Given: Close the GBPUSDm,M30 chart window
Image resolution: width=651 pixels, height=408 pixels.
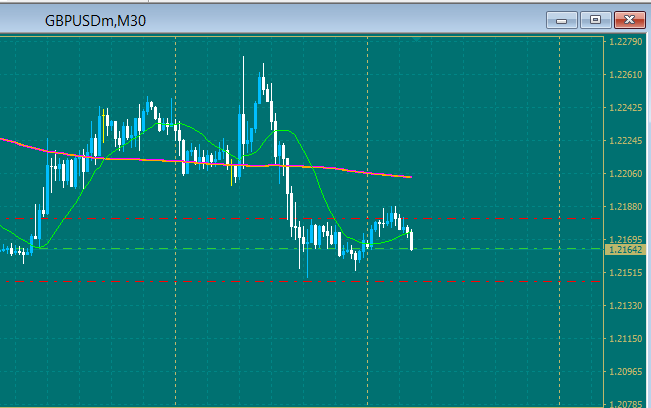Looking at the screenshot, I should [629, 20].
